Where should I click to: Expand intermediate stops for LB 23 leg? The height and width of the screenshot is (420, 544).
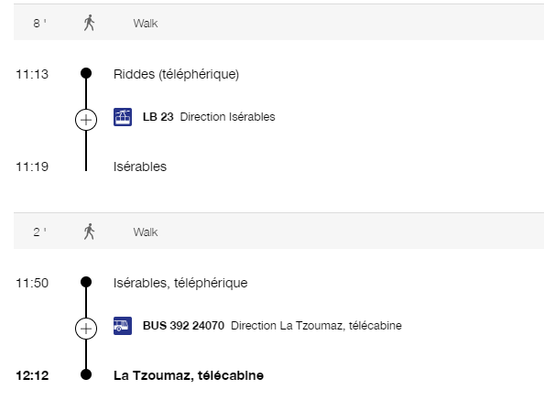tap(86, 120)
